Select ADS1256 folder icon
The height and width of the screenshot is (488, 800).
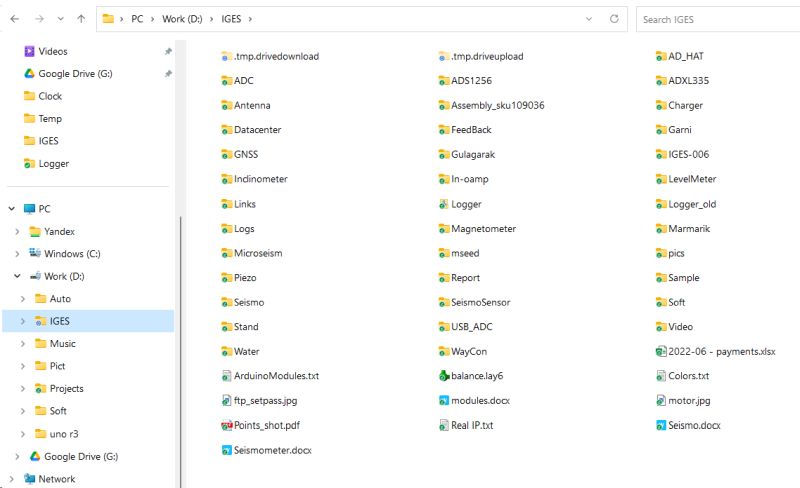click(444, 81)
